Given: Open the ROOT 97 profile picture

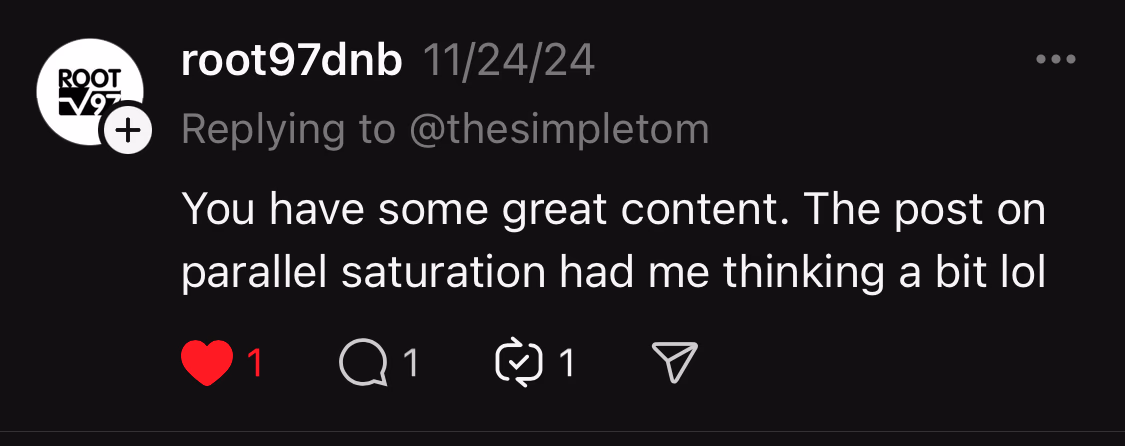Looking at the screenshot, I should [87, 88].
